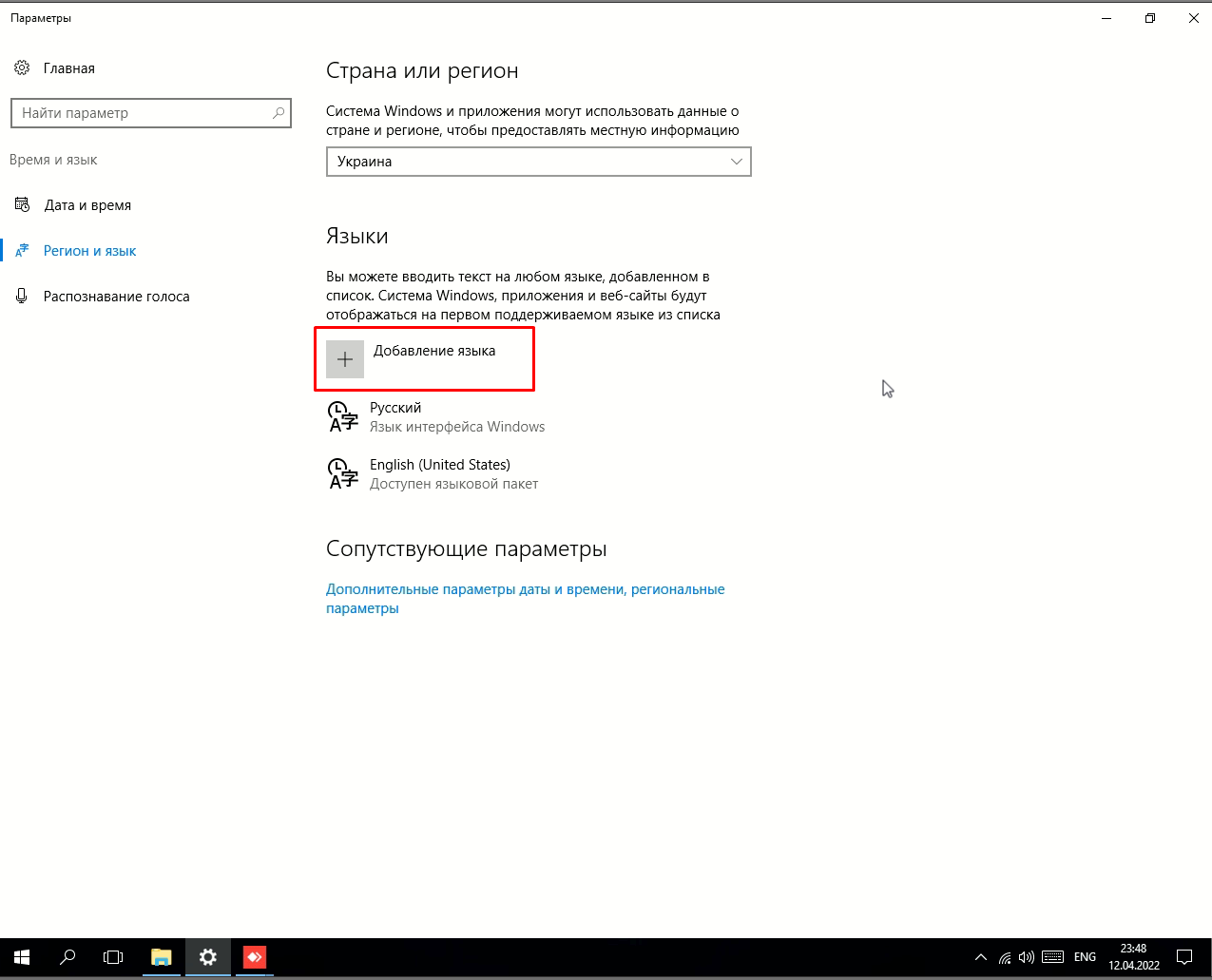The image size is (1212, 980).
Task: Click the Найти параметр search field
Action: pos(143,113)
